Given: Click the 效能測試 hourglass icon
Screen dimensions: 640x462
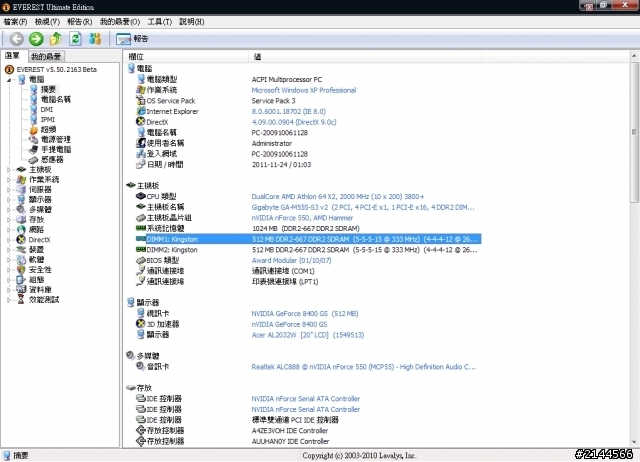Looking at the screenshot, I should [x=21, y=300].
